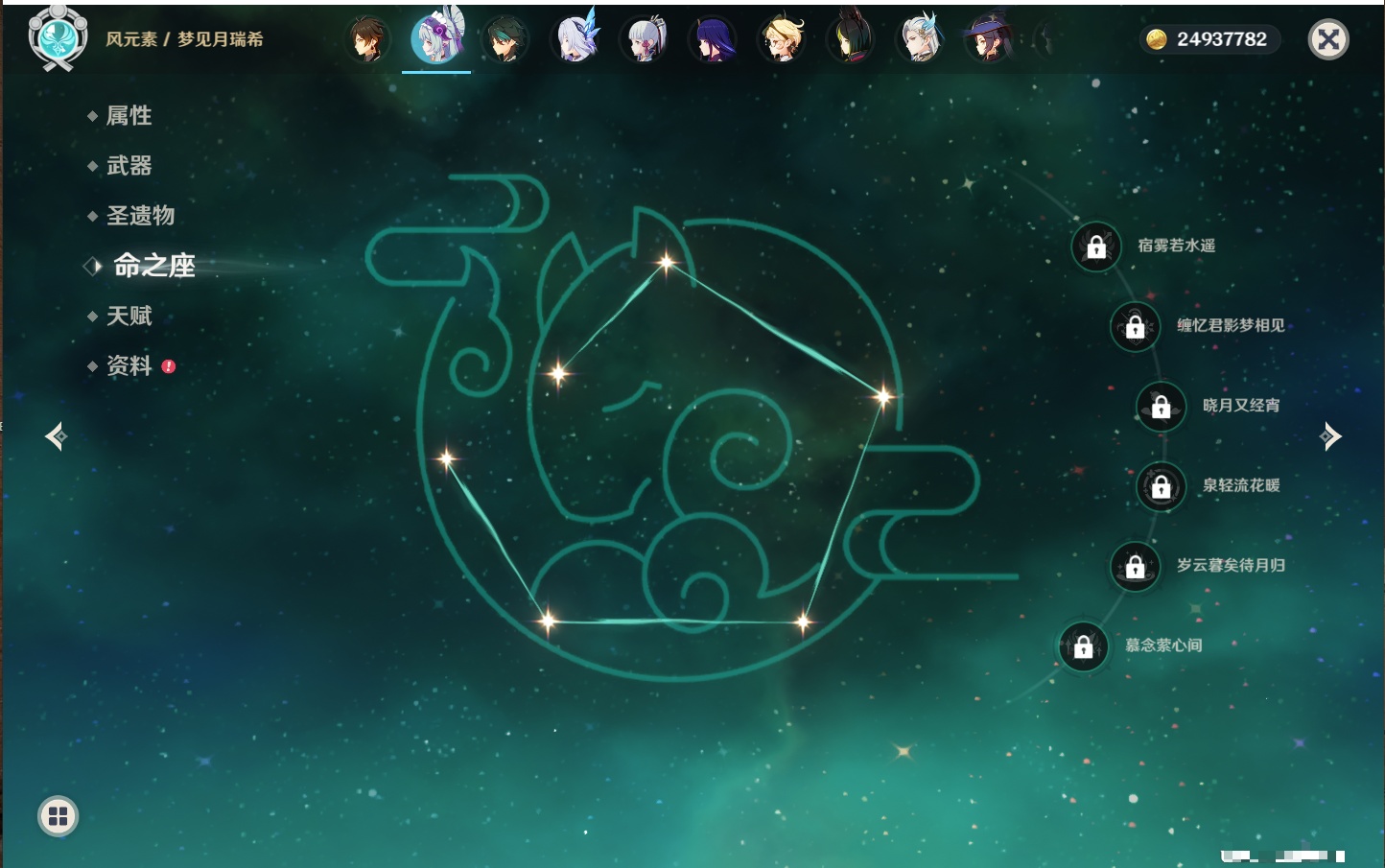This screenshot has width=1385, height=868.
Task: Select the rightmost star of the constellation
Action: click(883, 395)
